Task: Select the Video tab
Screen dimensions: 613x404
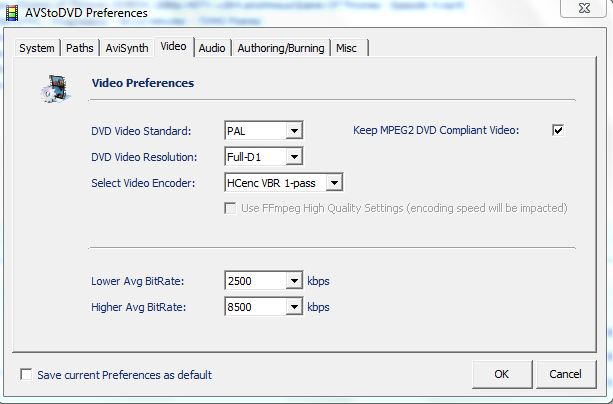Action: tap(173, 47)
